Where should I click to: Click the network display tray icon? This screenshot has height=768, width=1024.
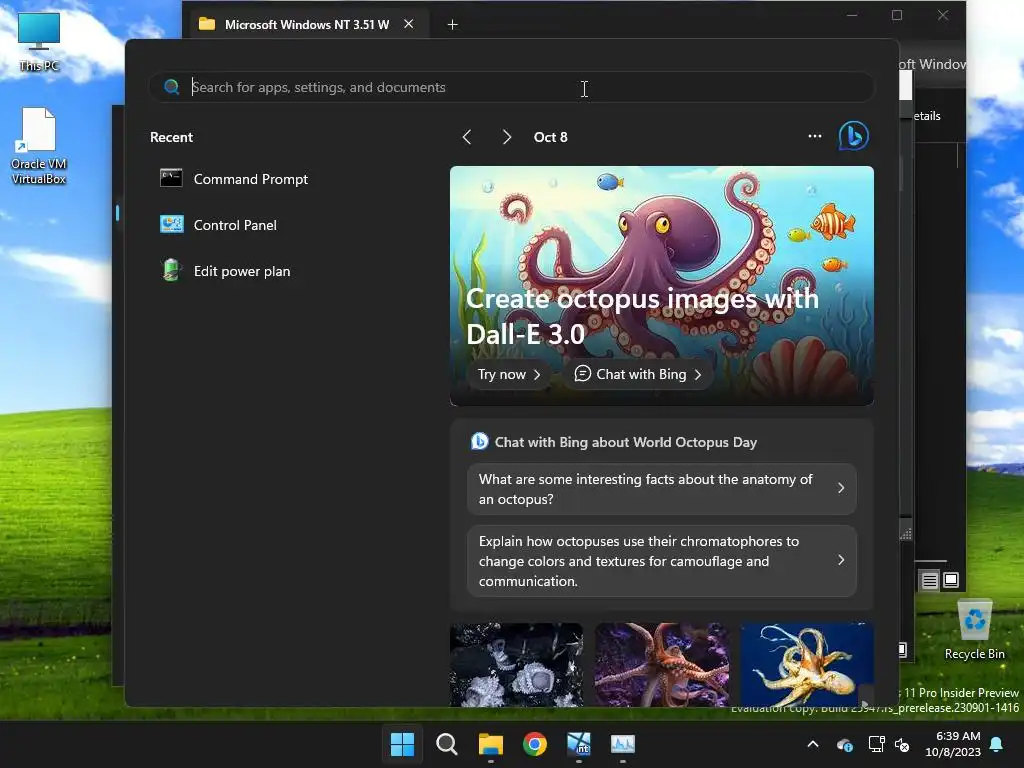point(876,744)
